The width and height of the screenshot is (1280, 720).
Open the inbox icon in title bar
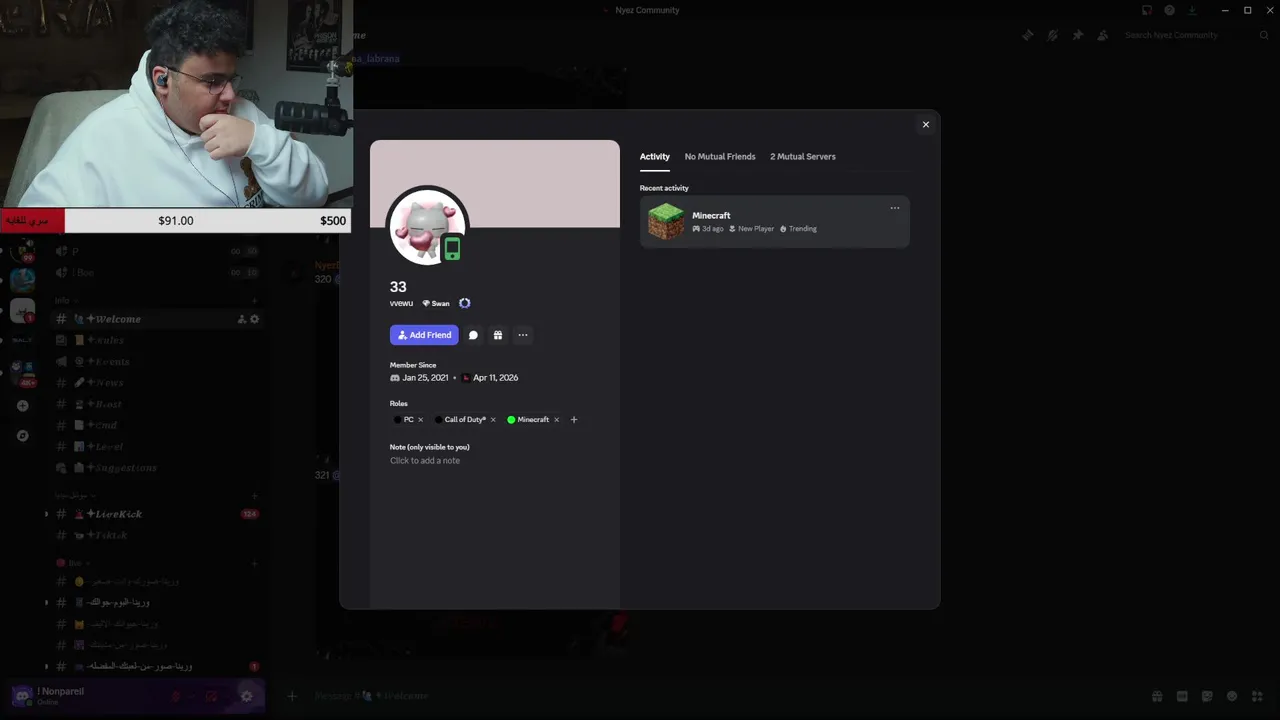tap(1147, 10)
